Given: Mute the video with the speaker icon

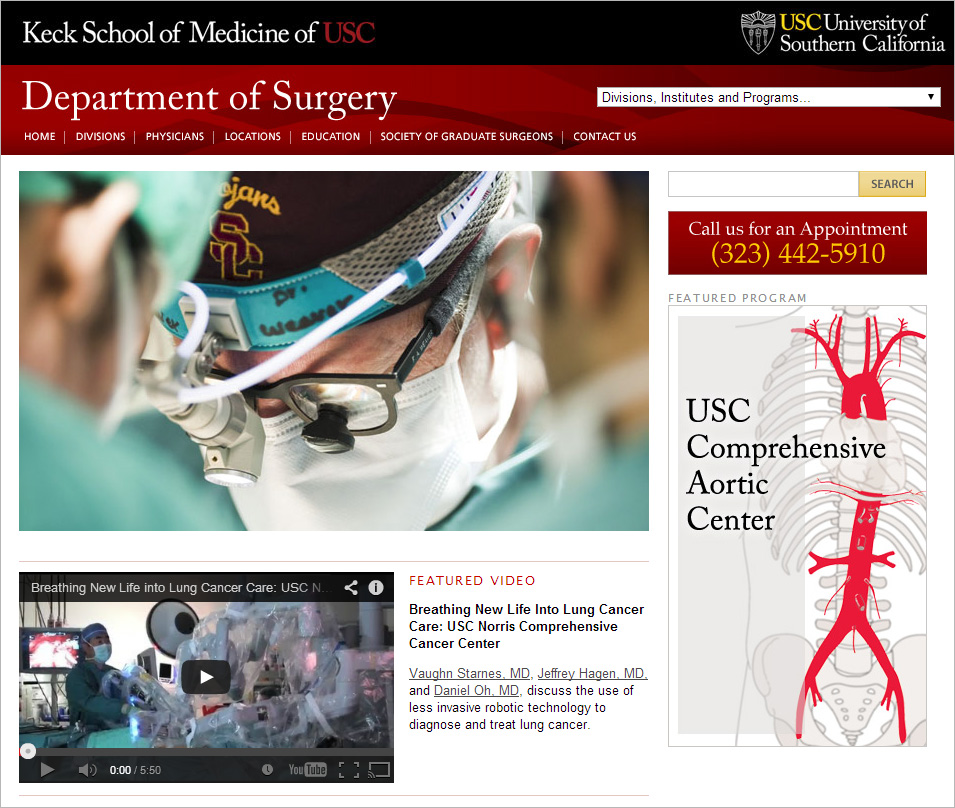Looking at the screenshot, I should (x=87, y=770).
